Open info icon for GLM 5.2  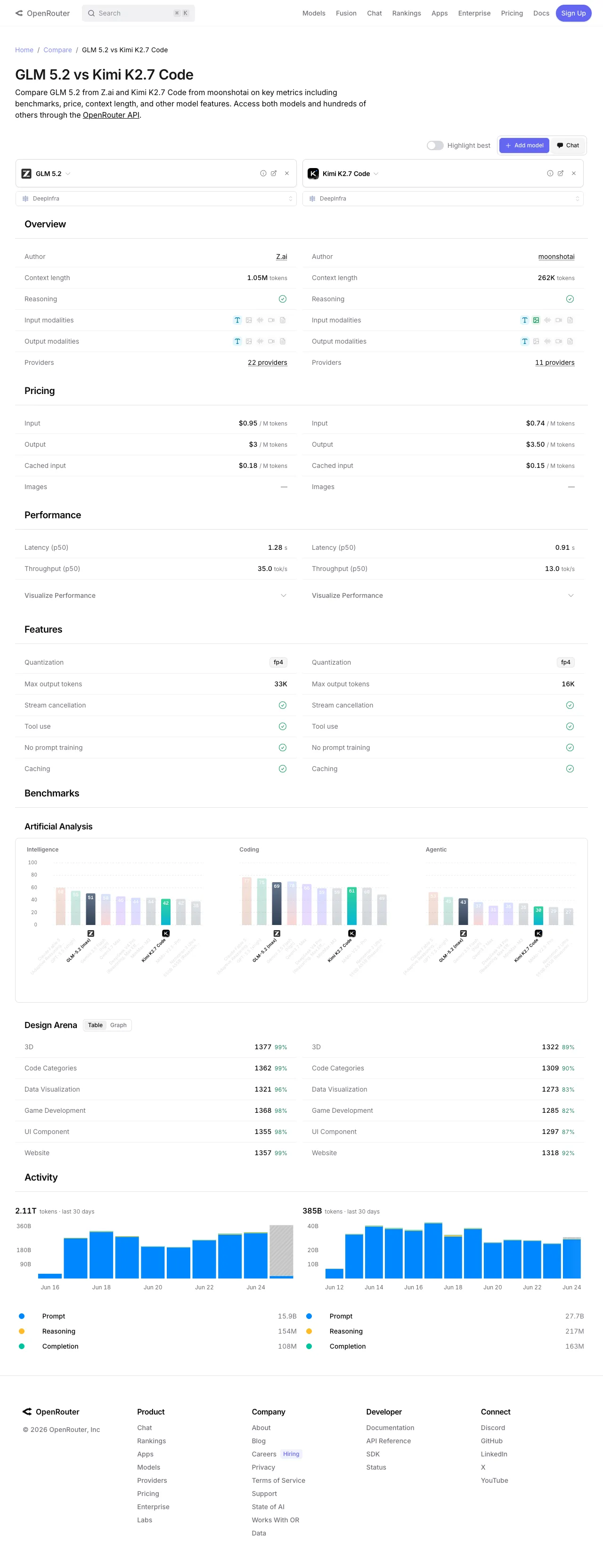click(263, 174)
